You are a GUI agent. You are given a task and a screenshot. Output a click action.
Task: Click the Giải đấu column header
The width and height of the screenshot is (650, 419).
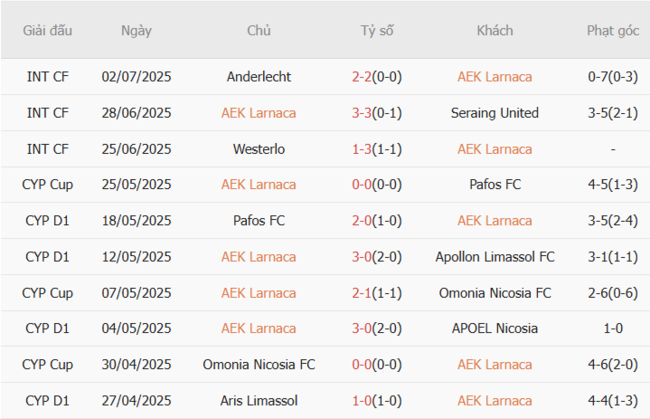[47, 31]
